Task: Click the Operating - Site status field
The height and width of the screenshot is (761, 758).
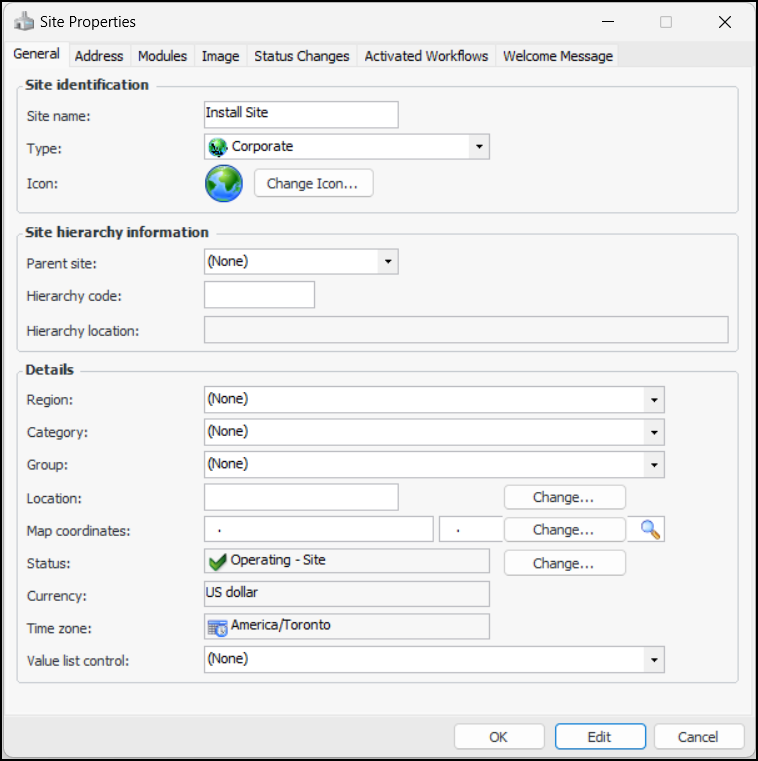Action: 347,562
